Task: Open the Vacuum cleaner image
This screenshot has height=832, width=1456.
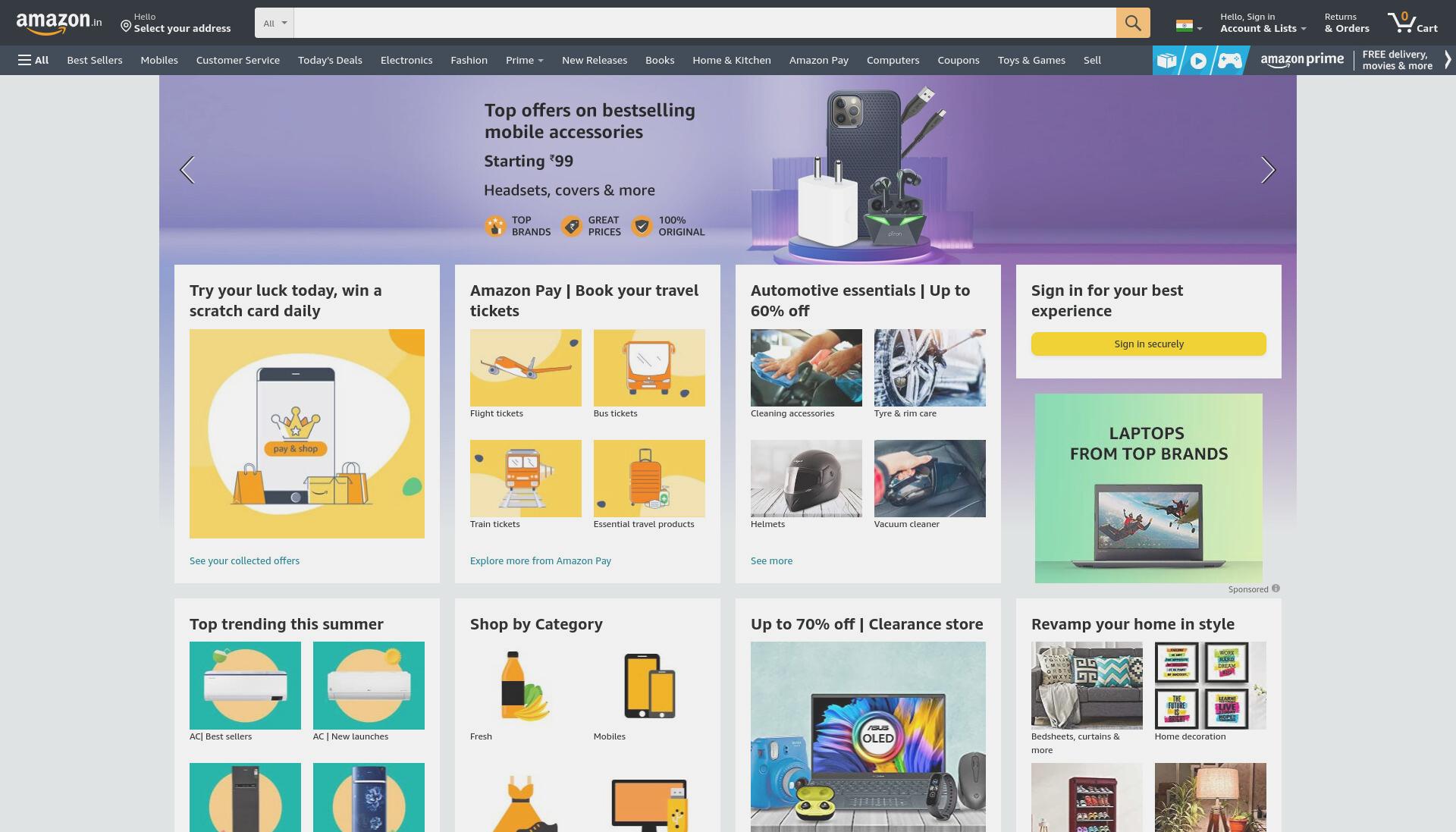Action: (x=930, y=479)
